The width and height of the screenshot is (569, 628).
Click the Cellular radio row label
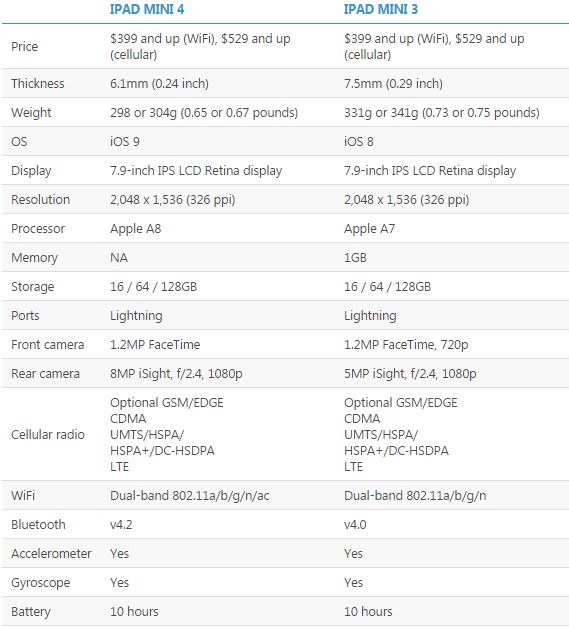coord(48,435)
